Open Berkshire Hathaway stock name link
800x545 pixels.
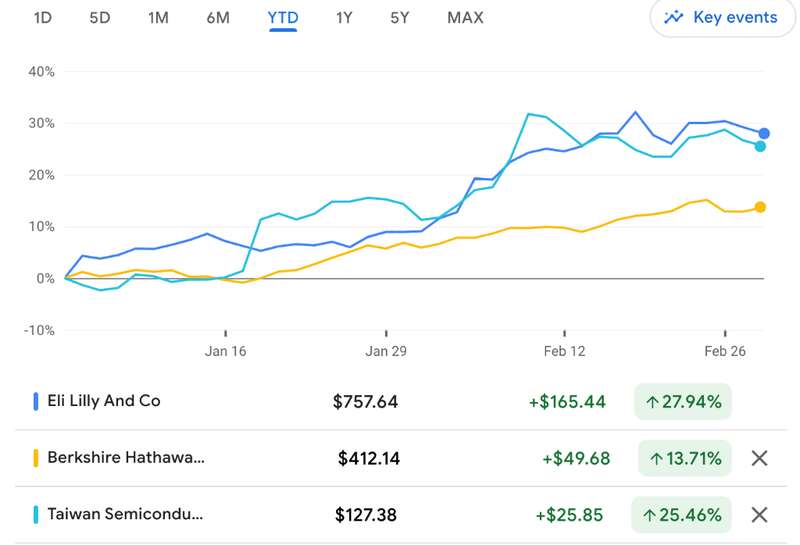coord(125,458)
